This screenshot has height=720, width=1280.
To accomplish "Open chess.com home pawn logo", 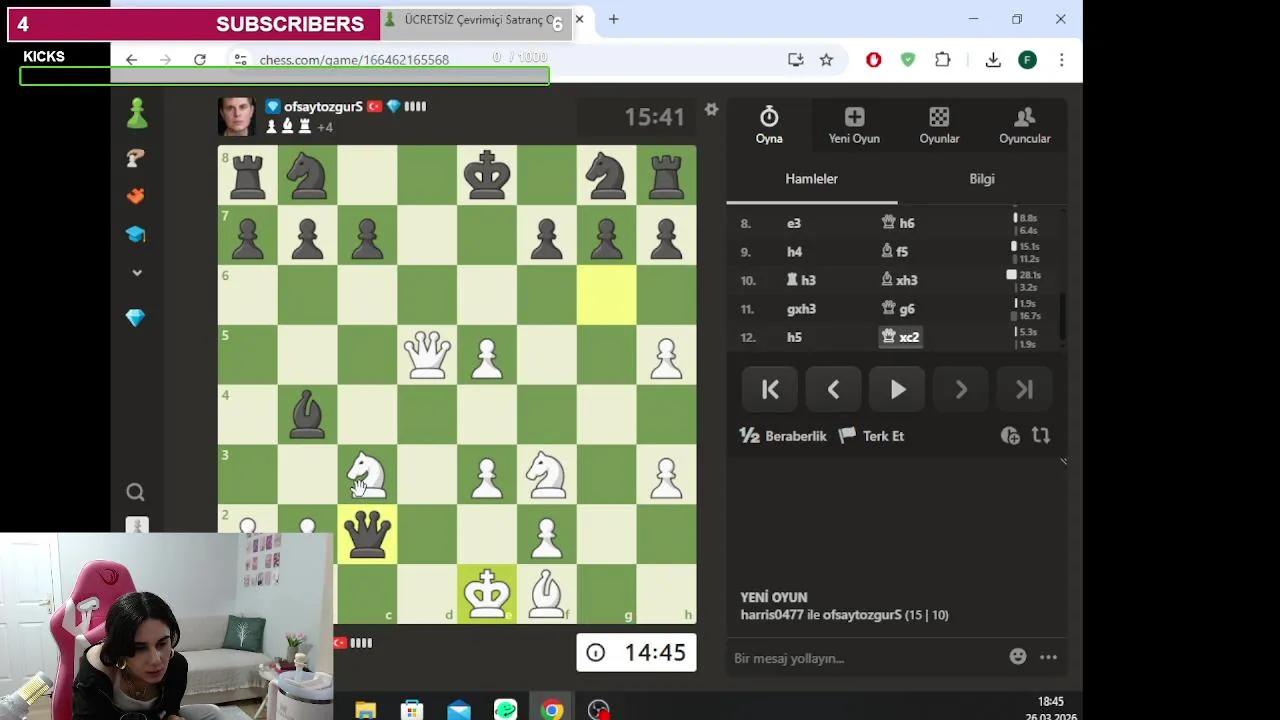I will 137,114.
